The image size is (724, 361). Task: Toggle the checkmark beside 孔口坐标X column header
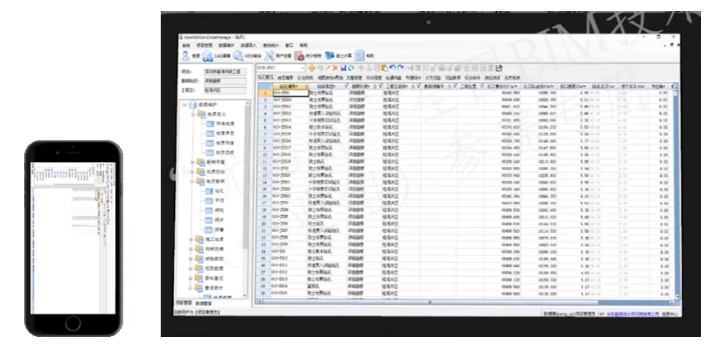pyautogui.click(x=482, y=86)
